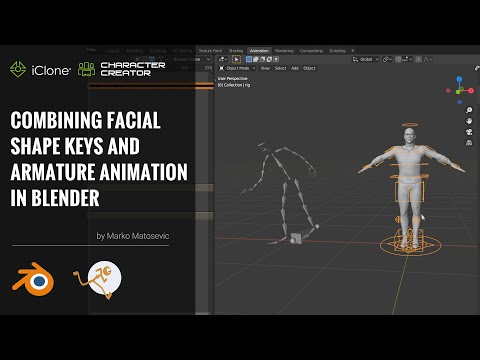This screenshot has width=480, height=360.
Task: Open the Add menu in viewport header
Action: [295, 68]
